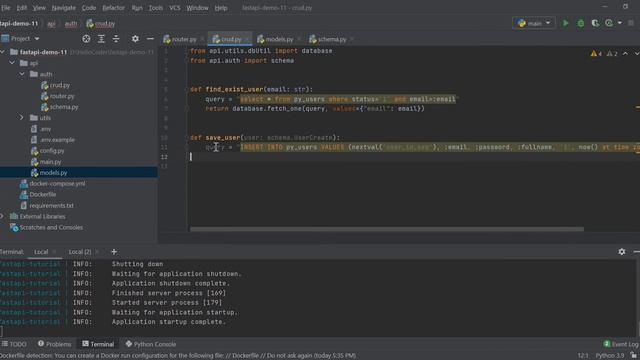The width and height of the screenshot is (640, 360).
Task: Click 'Application startup complete.' terminal line
Action: (169, 322)
